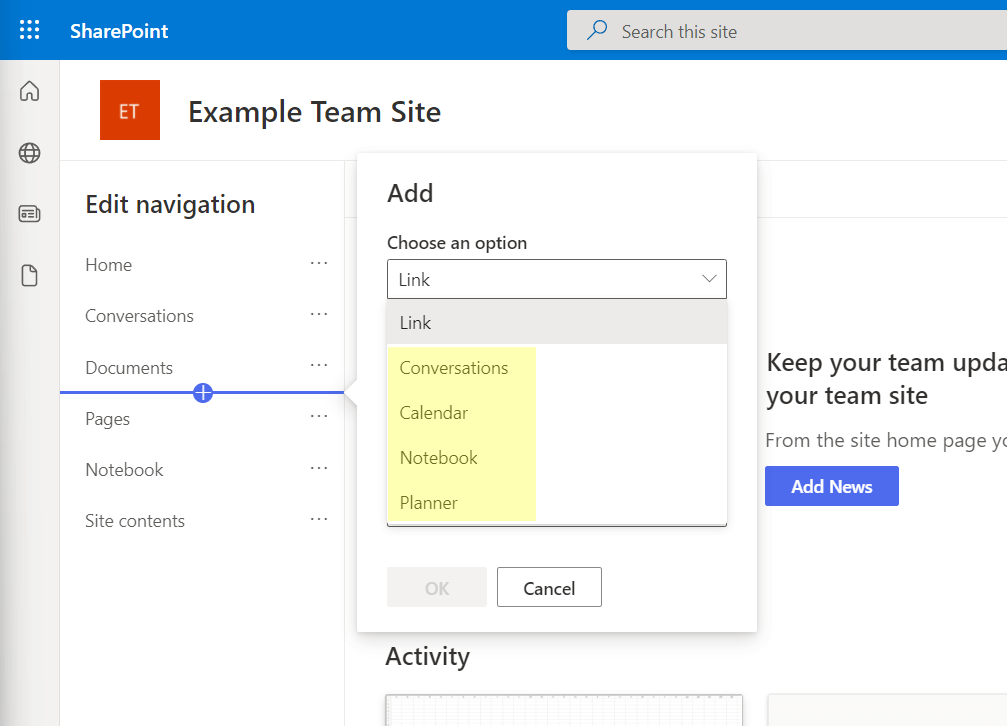Screen dimensions: 1007x726
Task: Click the ET site logo tile
Action: click(x=130, y=110)
